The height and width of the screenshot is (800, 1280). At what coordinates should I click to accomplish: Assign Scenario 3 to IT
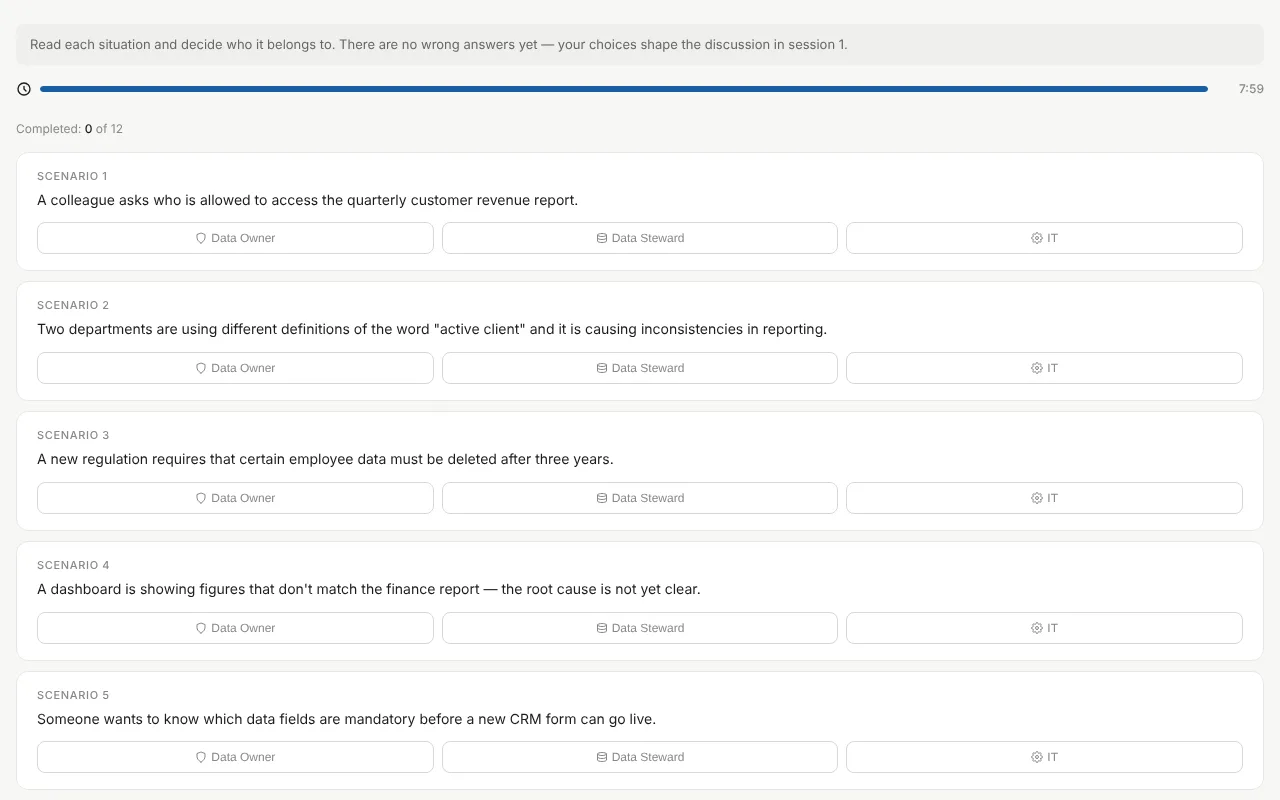(1044, 498)
